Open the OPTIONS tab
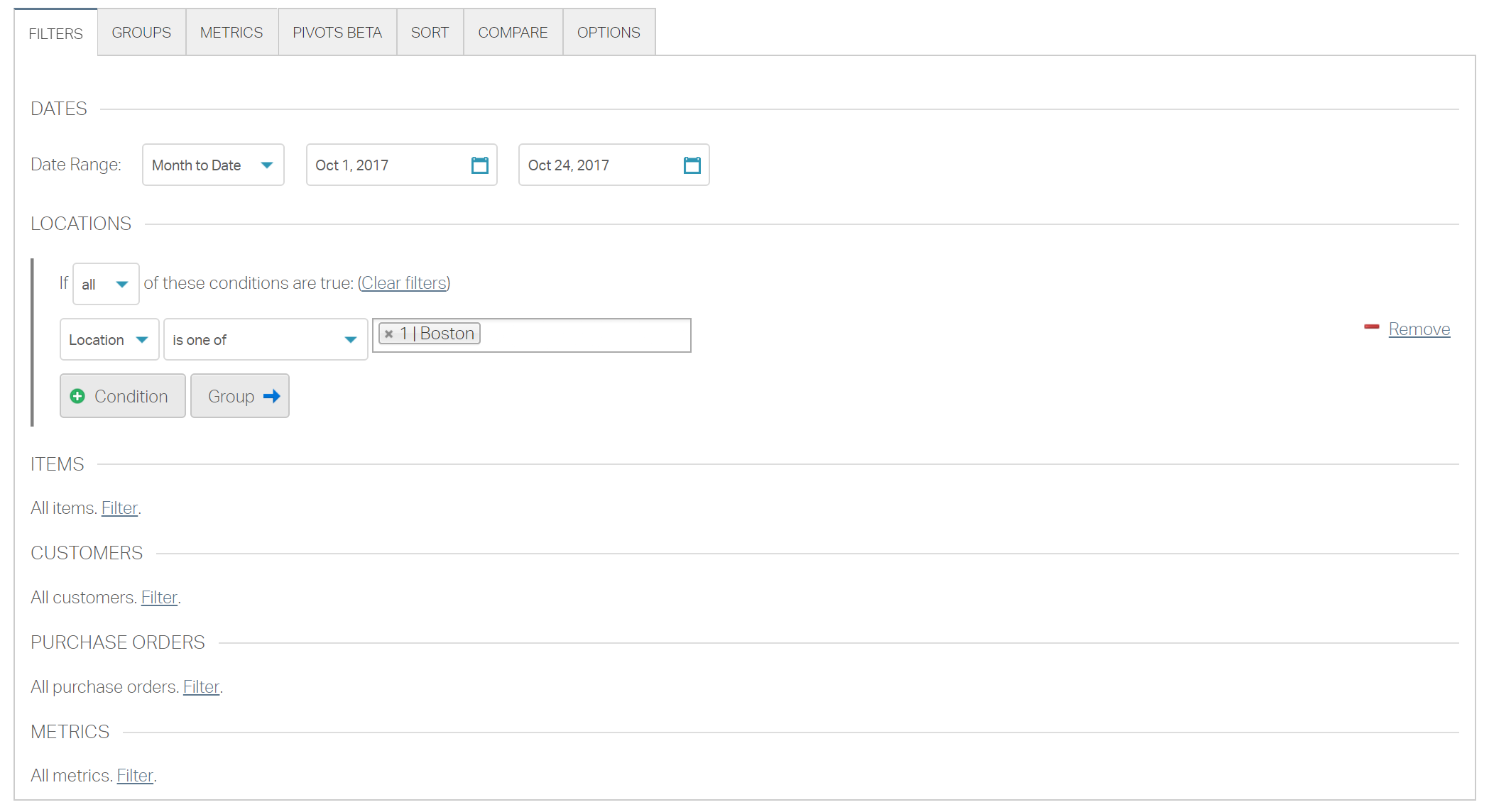This screenshot has width=1489, height=812. click(x=608, y=32)
